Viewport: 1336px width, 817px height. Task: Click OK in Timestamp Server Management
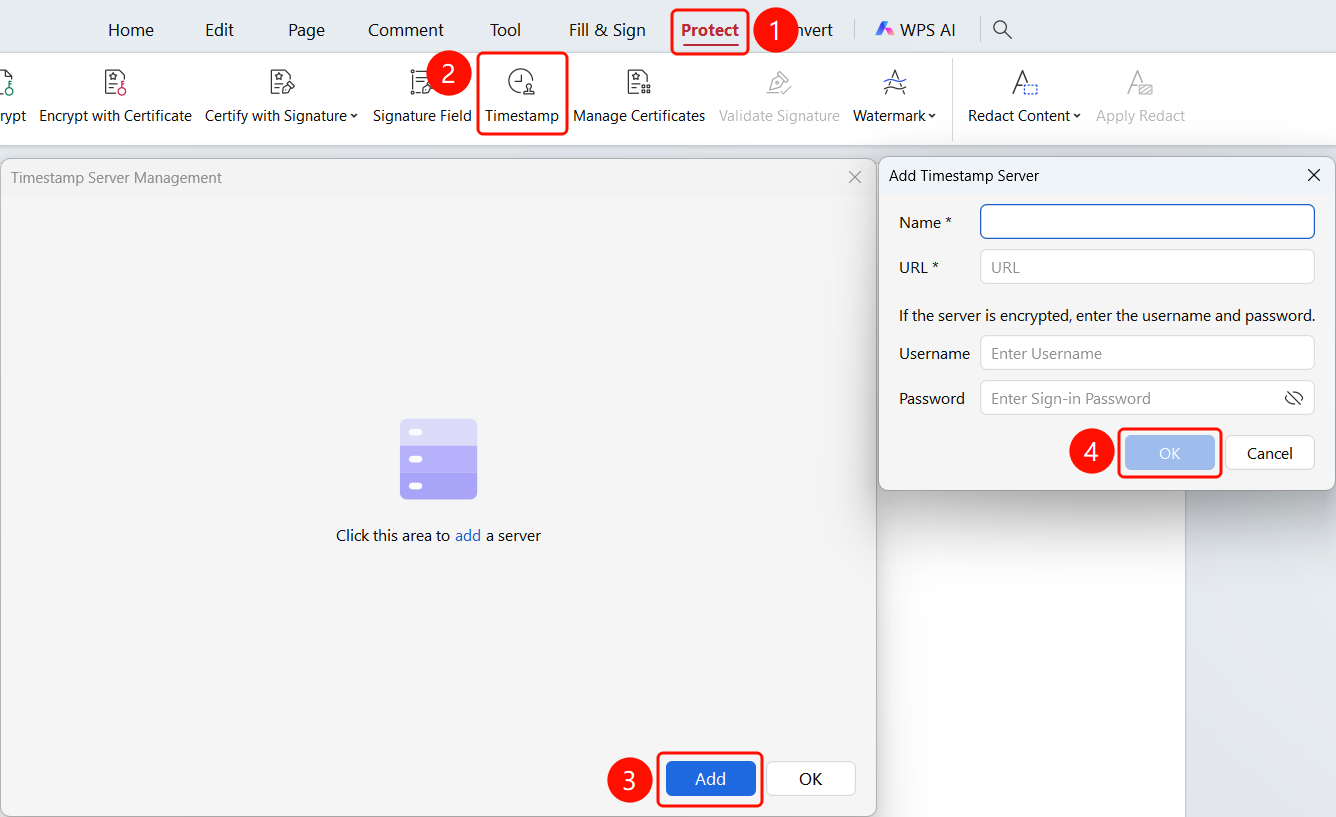point(811,779)
